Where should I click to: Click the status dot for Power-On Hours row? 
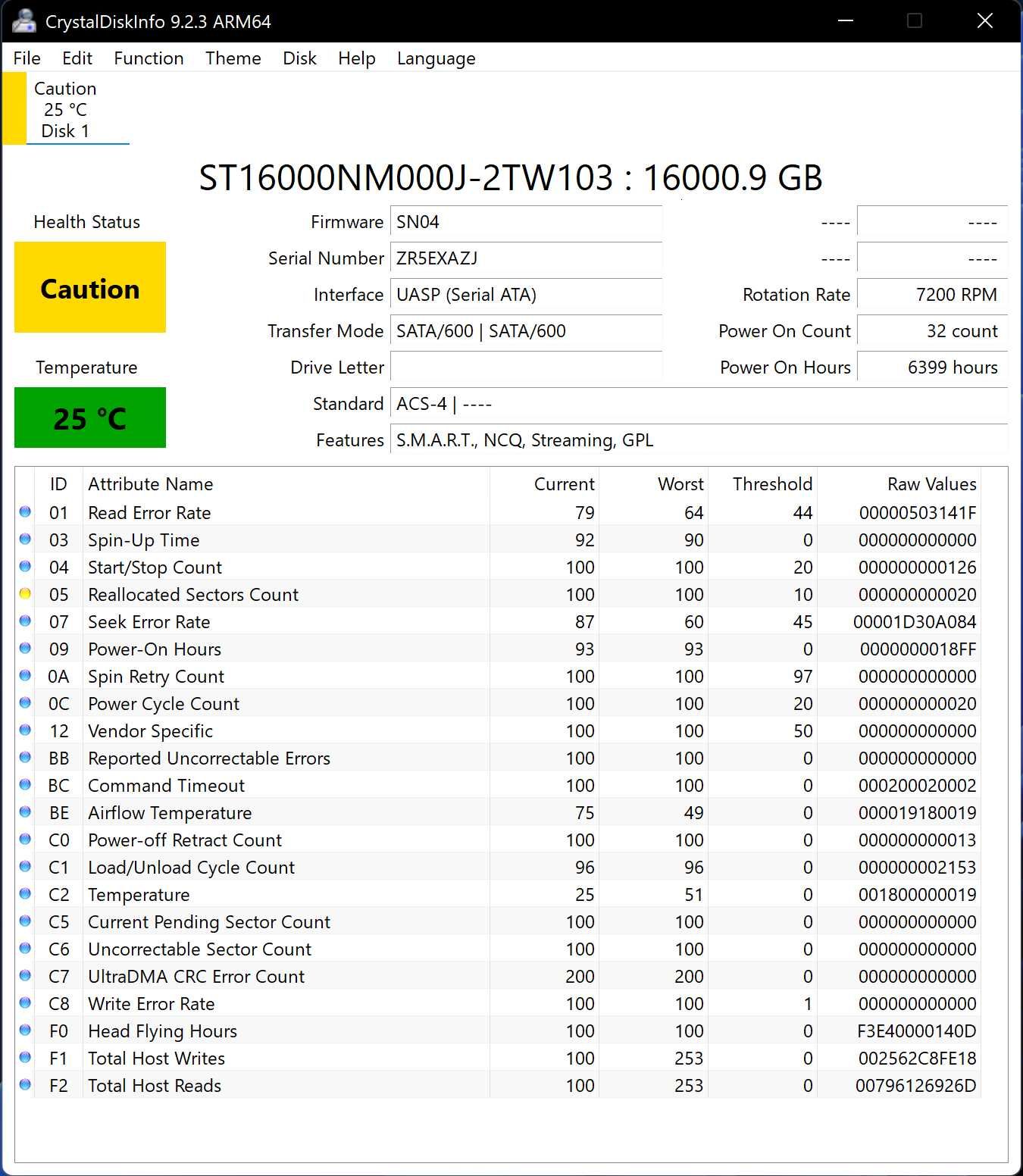click(x=25, y=649)
